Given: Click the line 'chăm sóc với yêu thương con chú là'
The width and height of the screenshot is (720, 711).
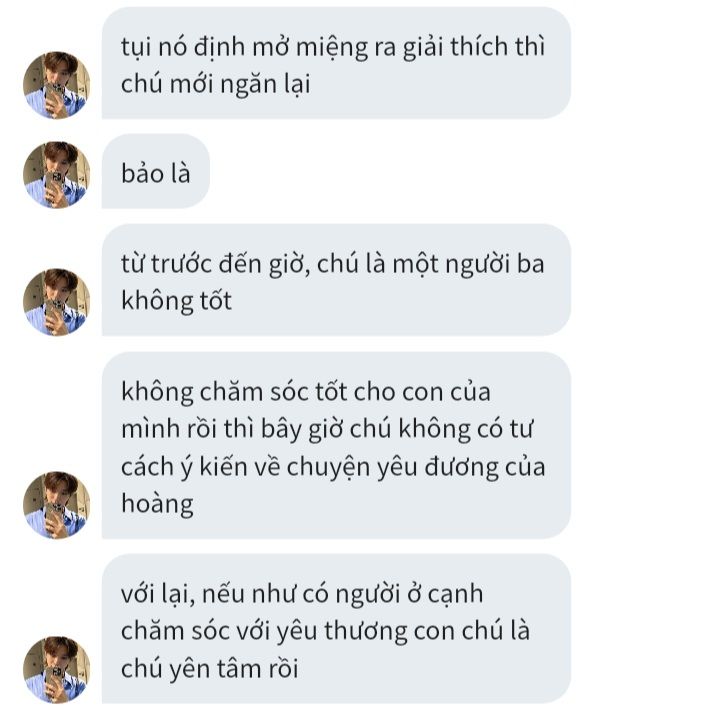Looking at the screenshot, I should [x=326, y=631].
